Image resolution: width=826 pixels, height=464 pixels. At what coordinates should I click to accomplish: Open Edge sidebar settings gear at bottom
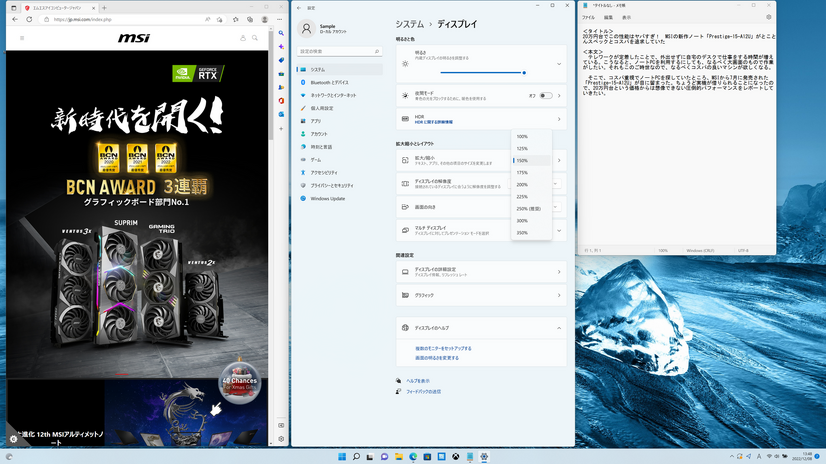coord(281,439)
